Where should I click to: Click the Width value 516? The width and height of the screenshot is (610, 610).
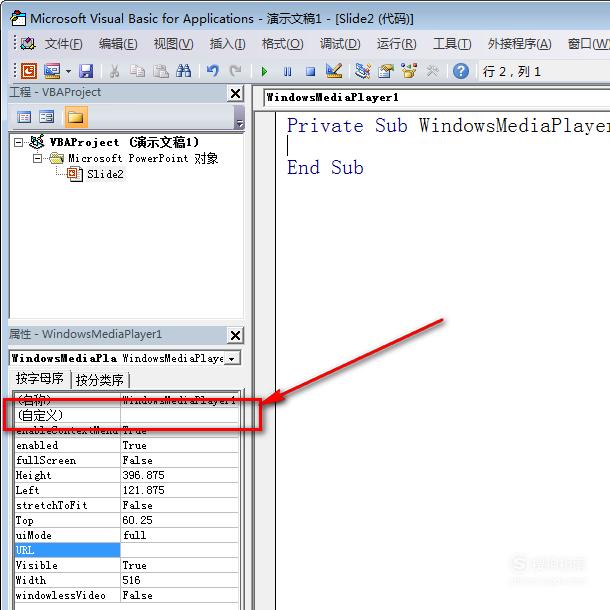coord(179,580)
